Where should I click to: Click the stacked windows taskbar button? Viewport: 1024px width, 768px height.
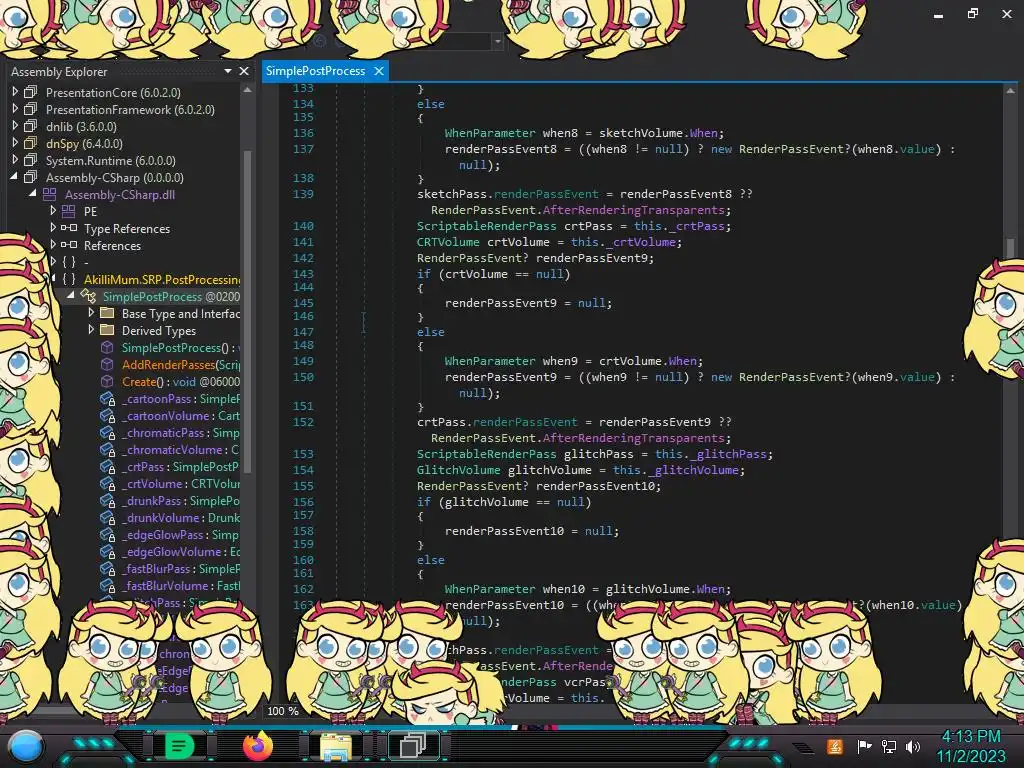(x=413, y=745)
